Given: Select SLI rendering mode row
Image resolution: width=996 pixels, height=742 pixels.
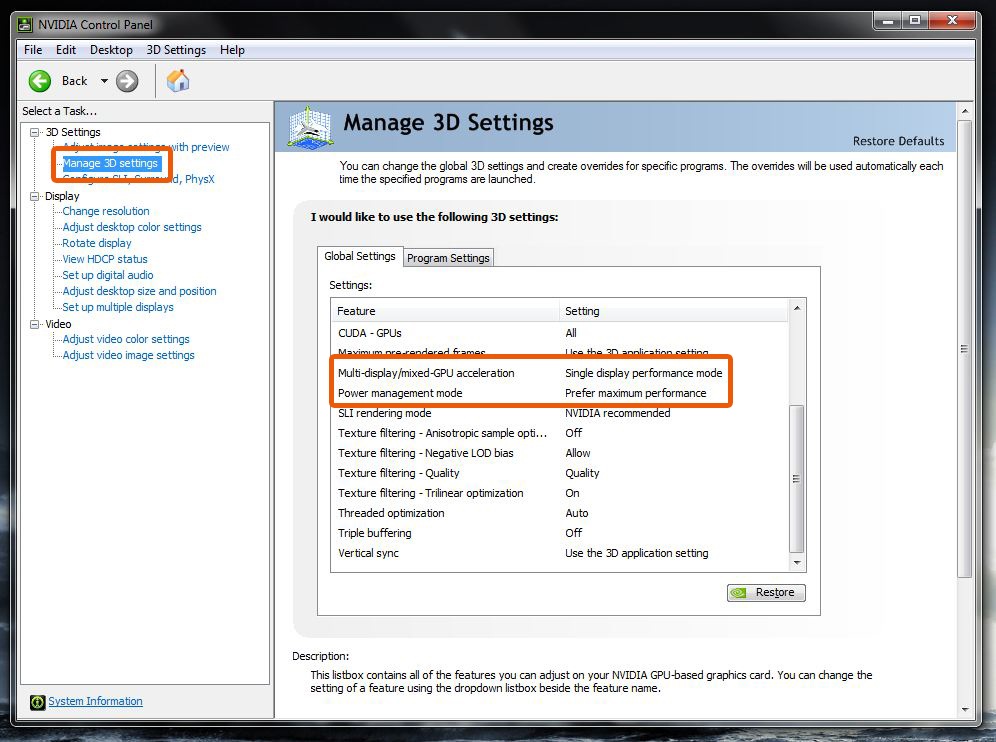Looking at the screenshot, I should 560,413.
